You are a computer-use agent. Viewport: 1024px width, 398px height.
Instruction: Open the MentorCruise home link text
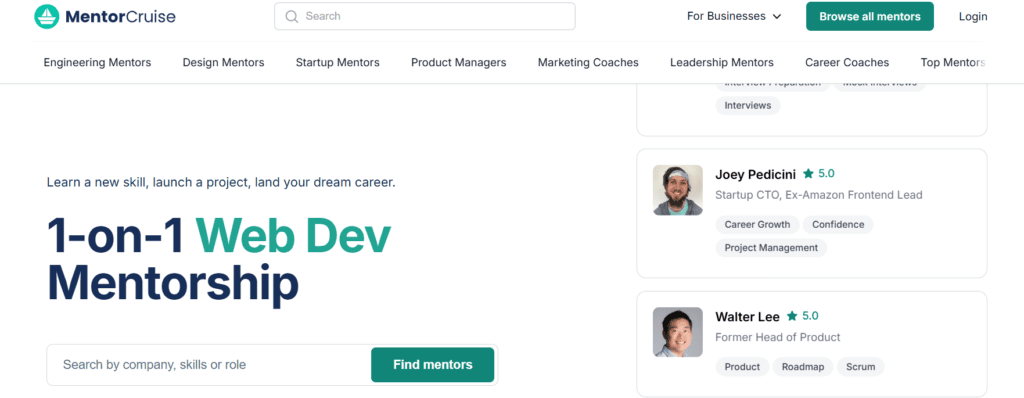coord(120,16)
